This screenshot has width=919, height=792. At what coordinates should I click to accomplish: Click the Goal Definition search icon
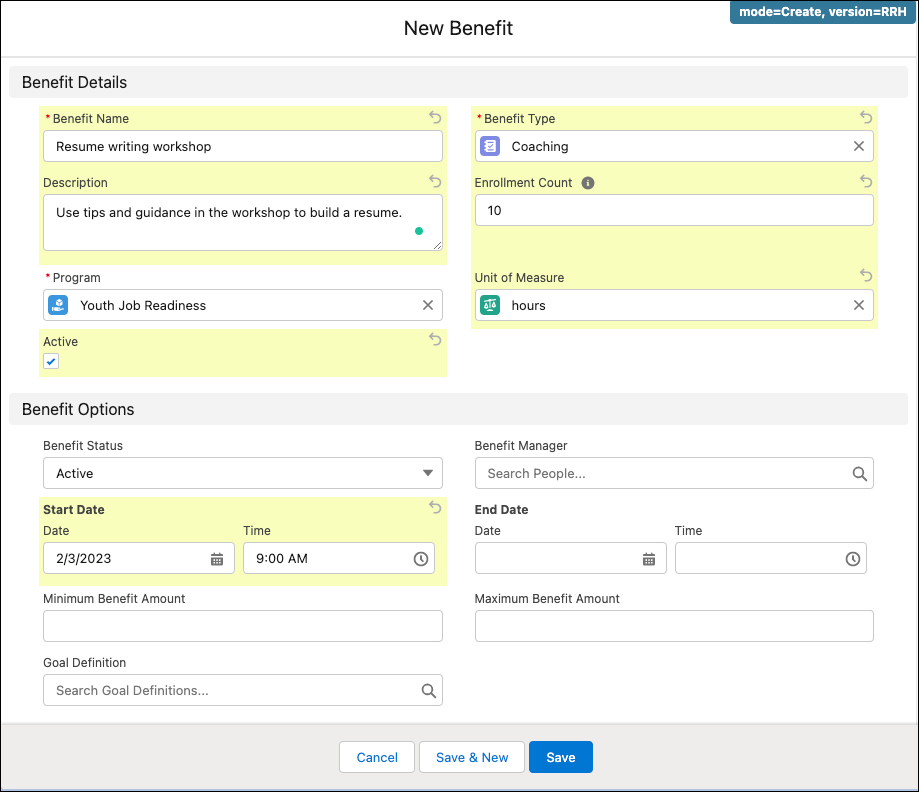tap(428, 690)
